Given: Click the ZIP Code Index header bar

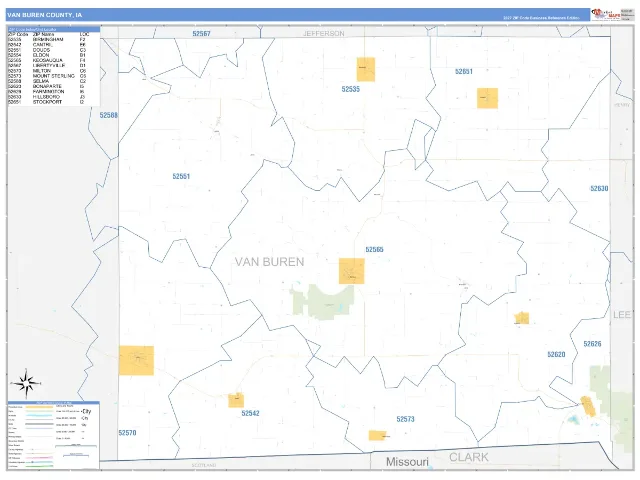Looking at the screenshot, I should point(53,29).
